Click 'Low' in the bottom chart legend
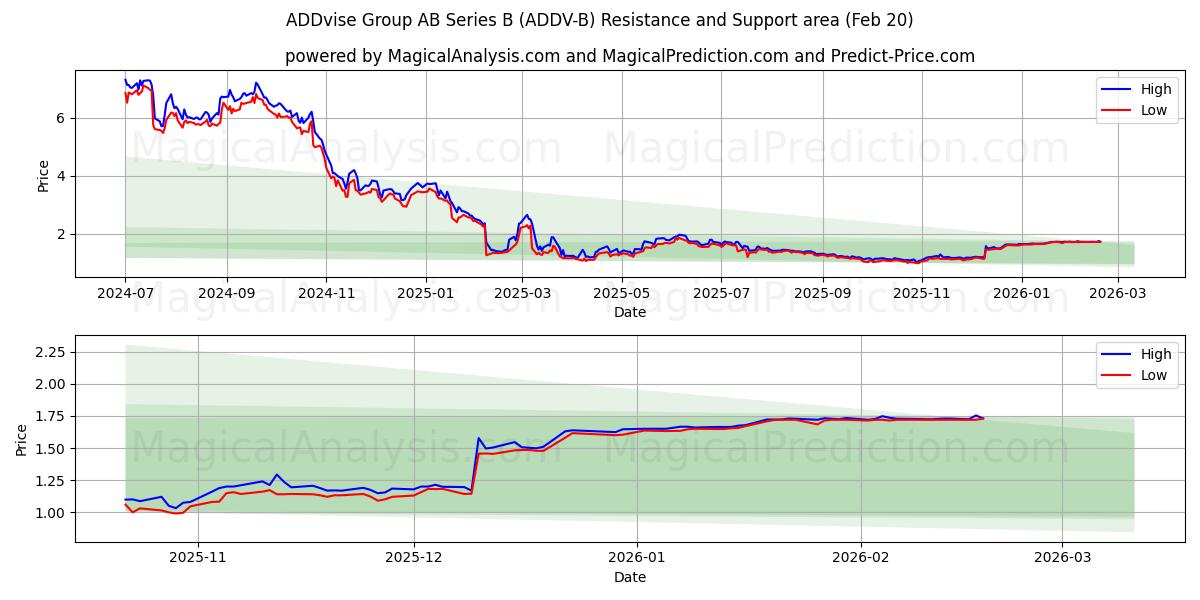 coord(1154,375)
